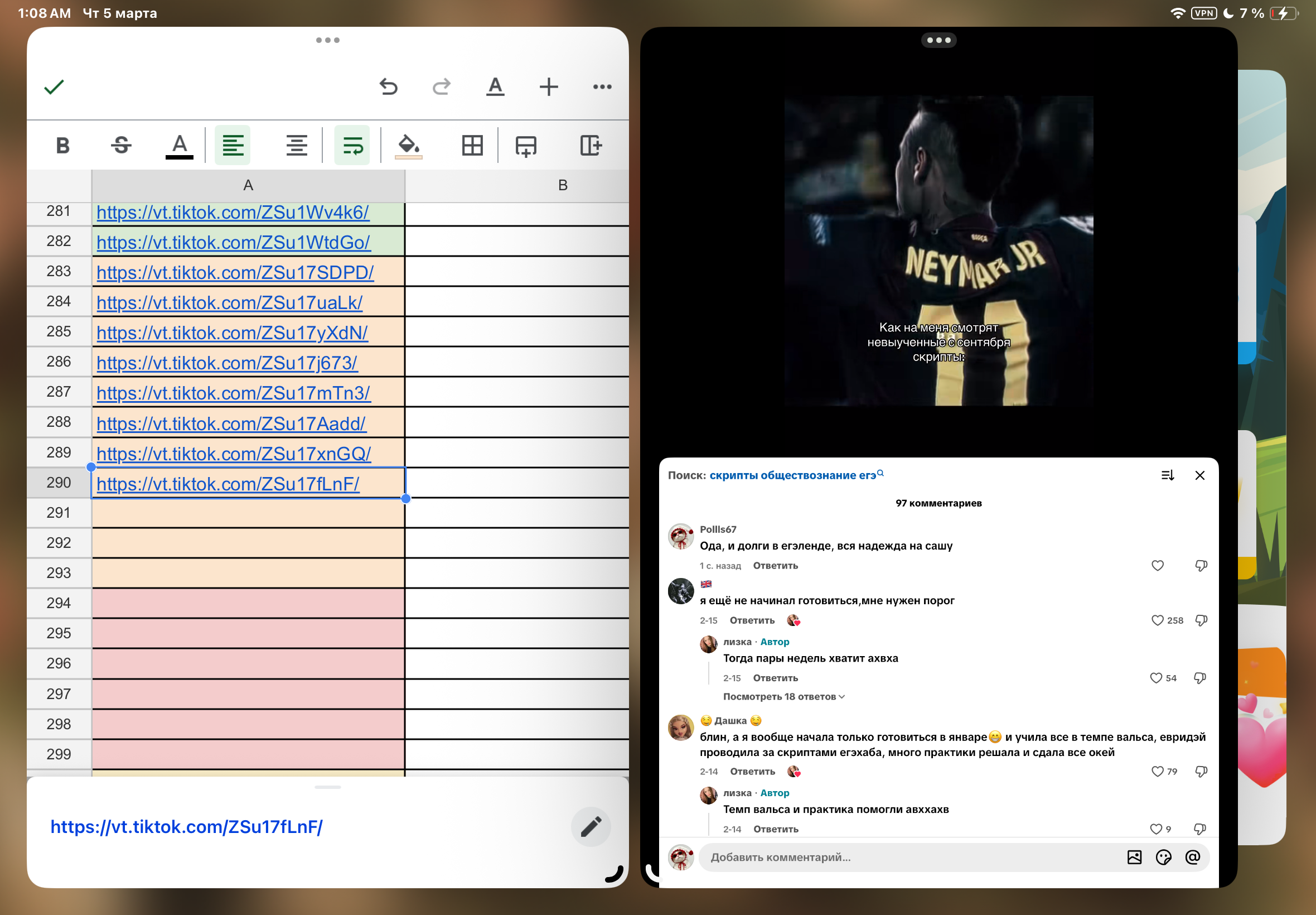The width and height of the screenshot is (1316, 915).
Task: Insert a row with the row-plus icon
Action: (525, 146)
